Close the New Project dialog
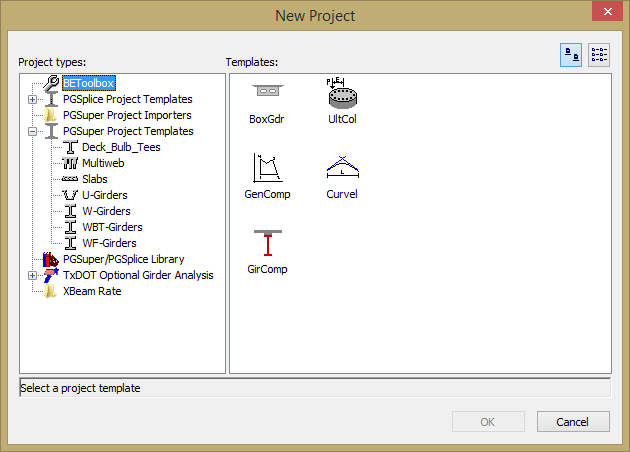Screen dimensions: 630x452 pyautogui.click(x=603, y=14)
